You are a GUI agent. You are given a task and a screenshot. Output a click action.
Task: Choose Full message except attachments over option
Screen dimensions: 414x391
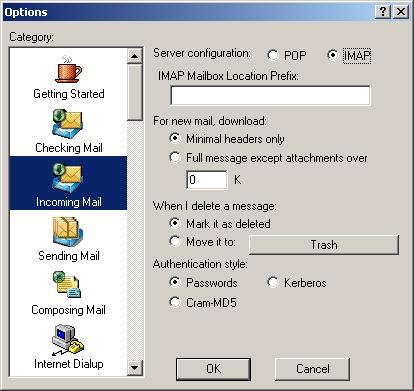click(175, 157)
